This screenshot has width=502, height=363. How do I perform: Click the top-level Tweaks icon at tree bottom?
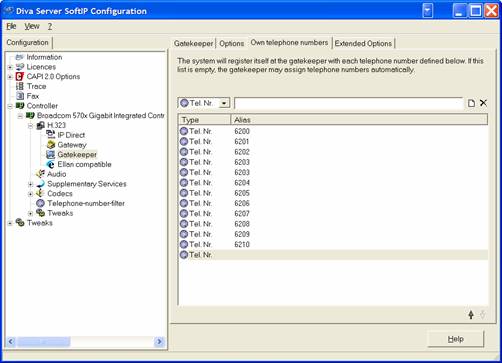pyautogui.click(x=20, y=223)
